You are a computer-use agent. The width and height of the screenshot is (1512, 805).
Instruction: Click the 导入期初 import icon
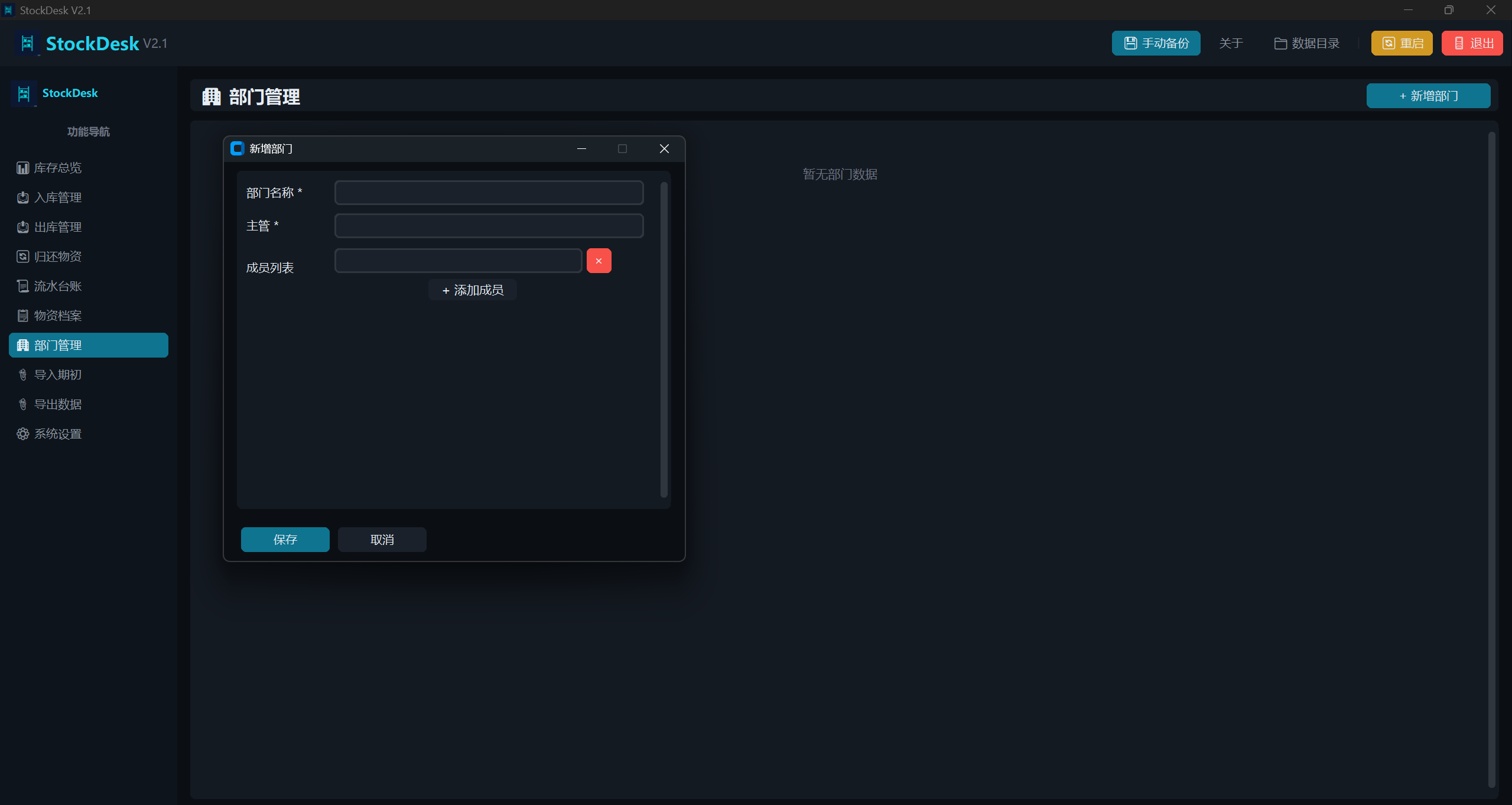click(22, 375)
